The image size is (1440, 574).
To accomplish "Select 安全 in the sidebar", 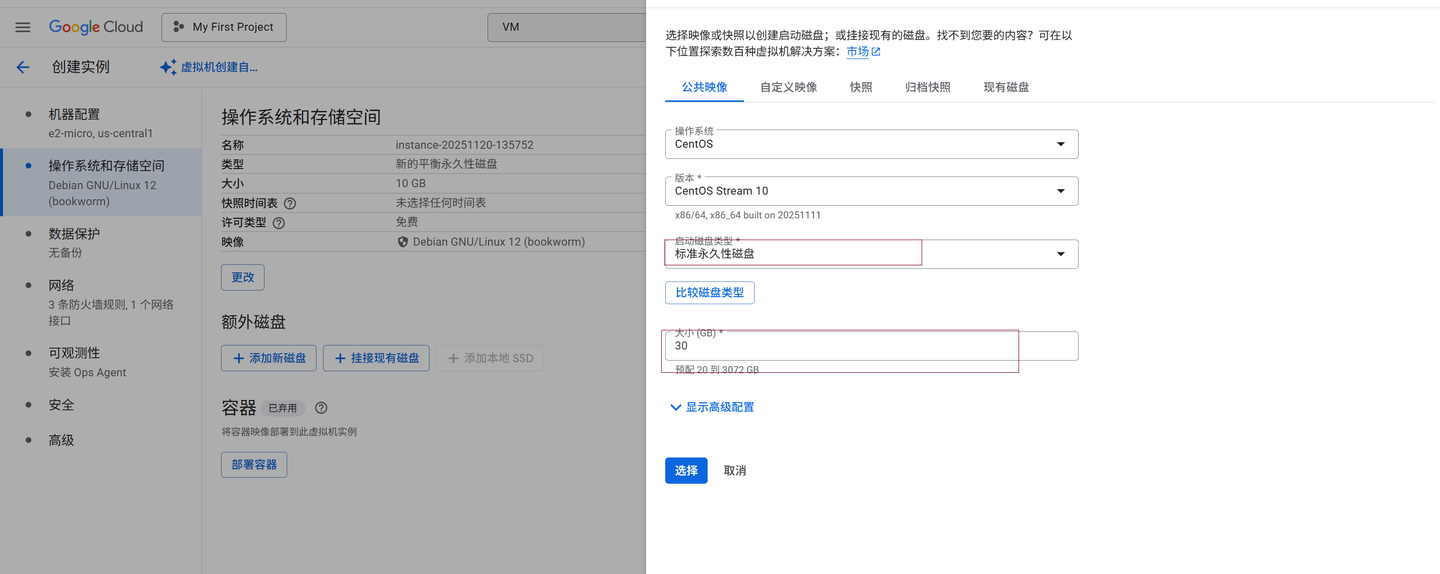I will [x=100, y=405].
